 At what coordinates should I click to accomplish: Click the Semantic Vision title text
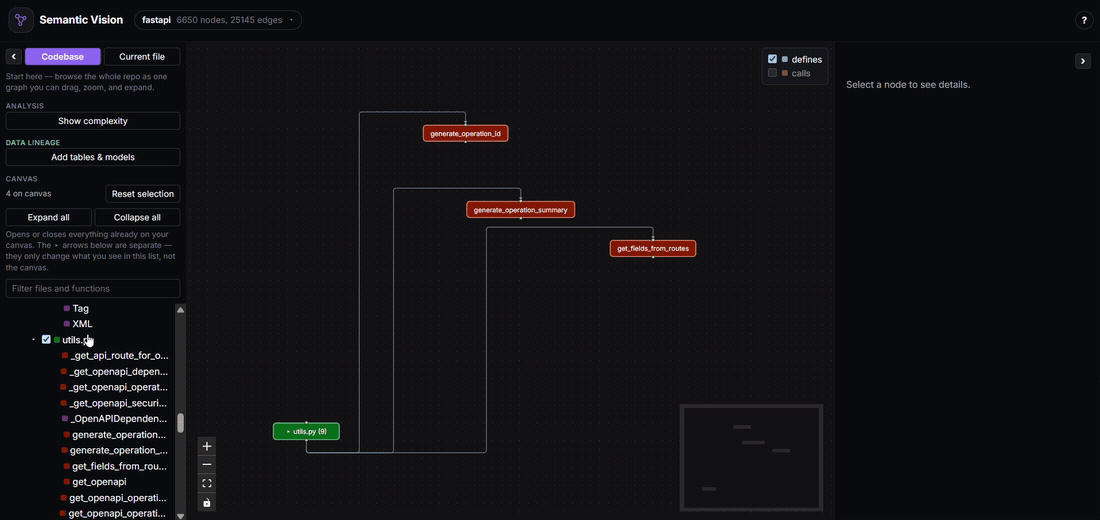click(x=81, y=20)
